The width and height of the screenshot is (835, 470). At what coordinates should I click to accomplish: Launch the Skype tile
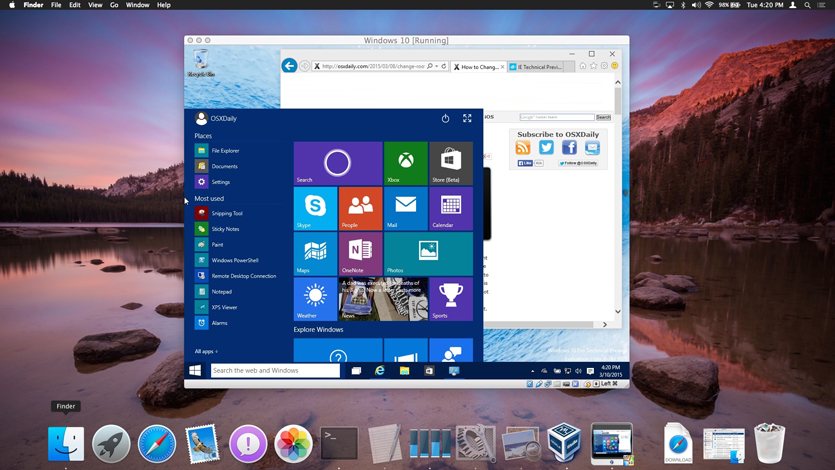point(315,208)
